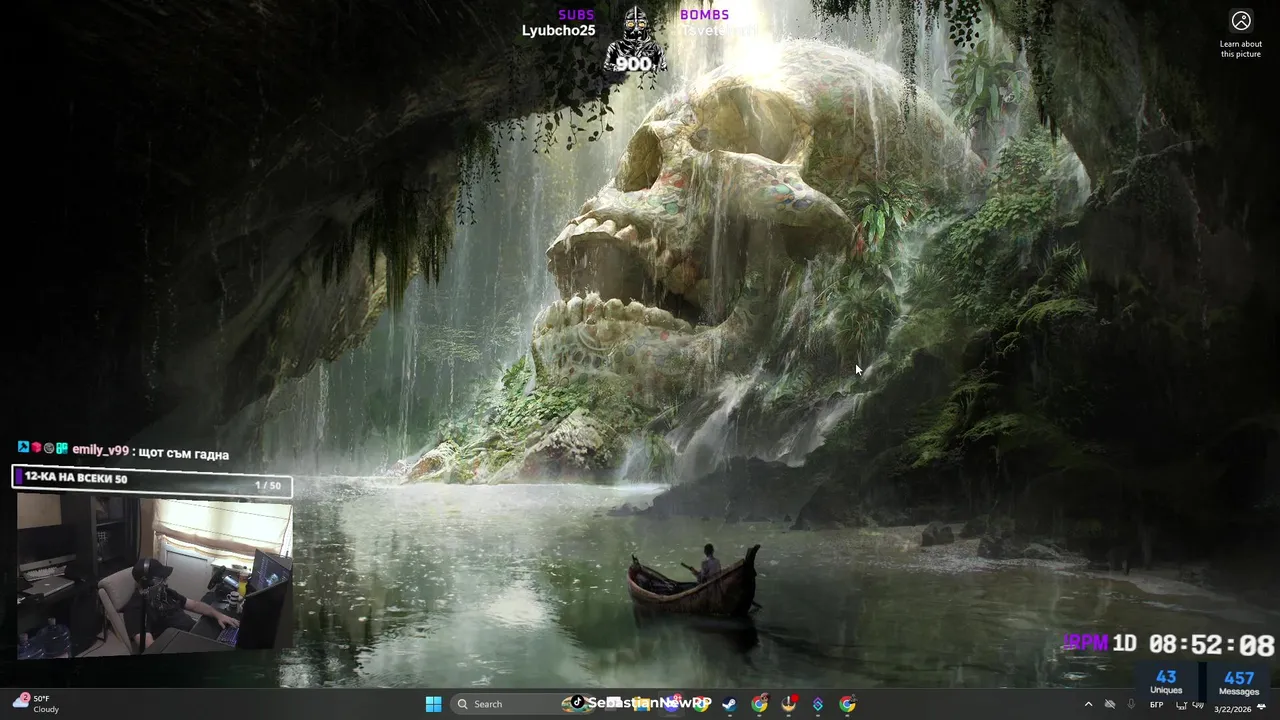1280x720 pixels.
Task: Open the calendar via date 3/22/2026
Action: [x=1233, y=709]
